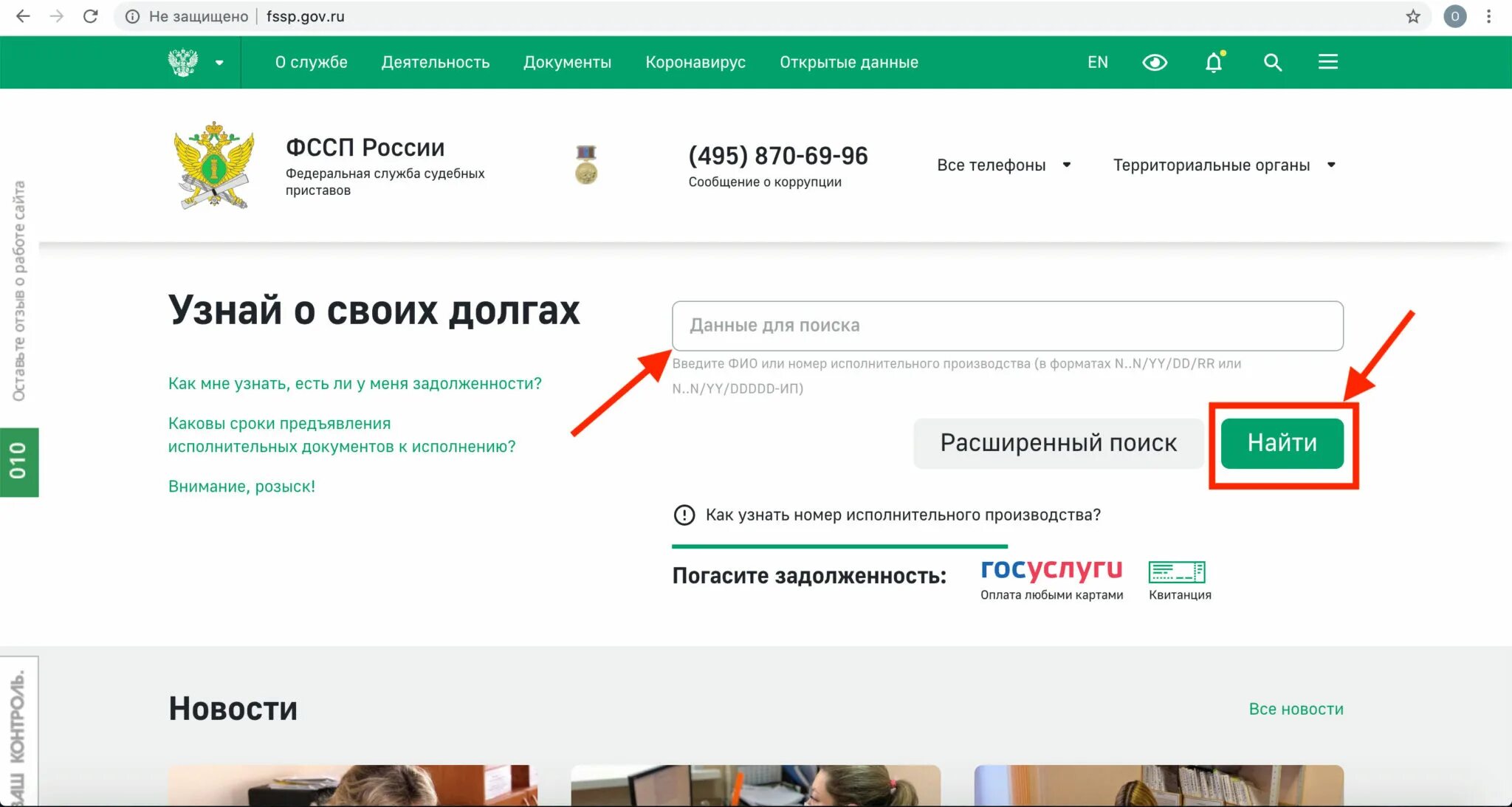Click 'Сообщение о коррупции' text
The width and height of the screenshot is (1512, 807).
point(765,182)
